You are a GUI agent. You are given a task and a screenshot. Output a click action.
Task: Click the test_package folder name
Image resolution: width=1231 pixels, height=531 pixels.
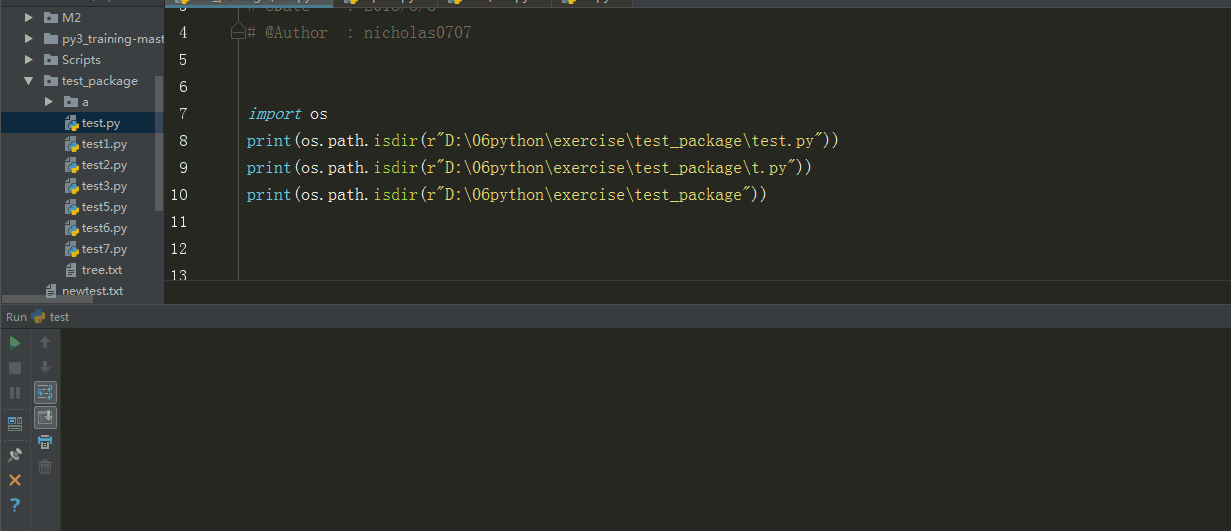pos(100,80)
